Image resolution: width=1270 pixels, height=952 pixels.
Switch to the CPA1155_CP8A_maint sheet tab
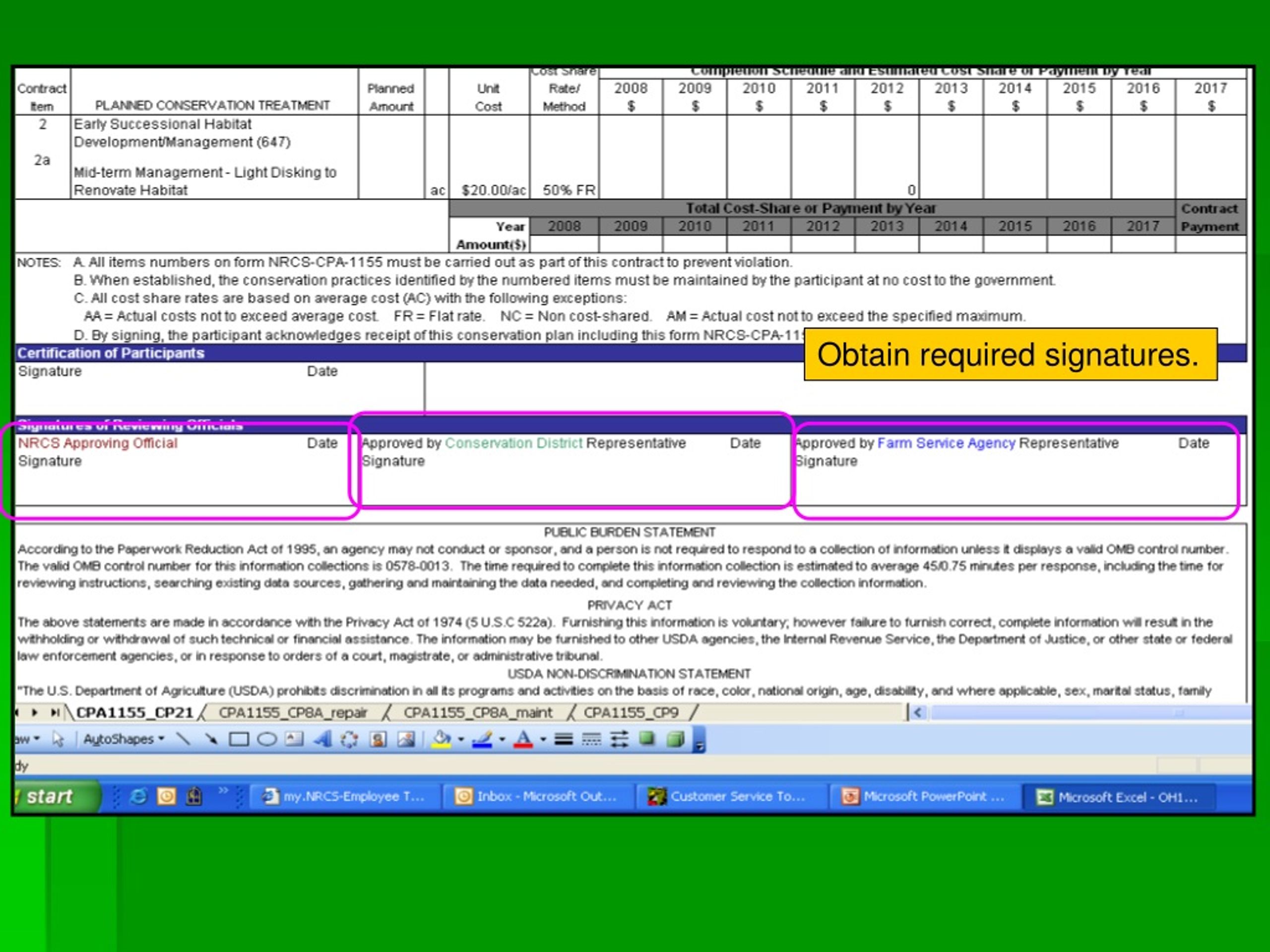(x=478, y=712)
